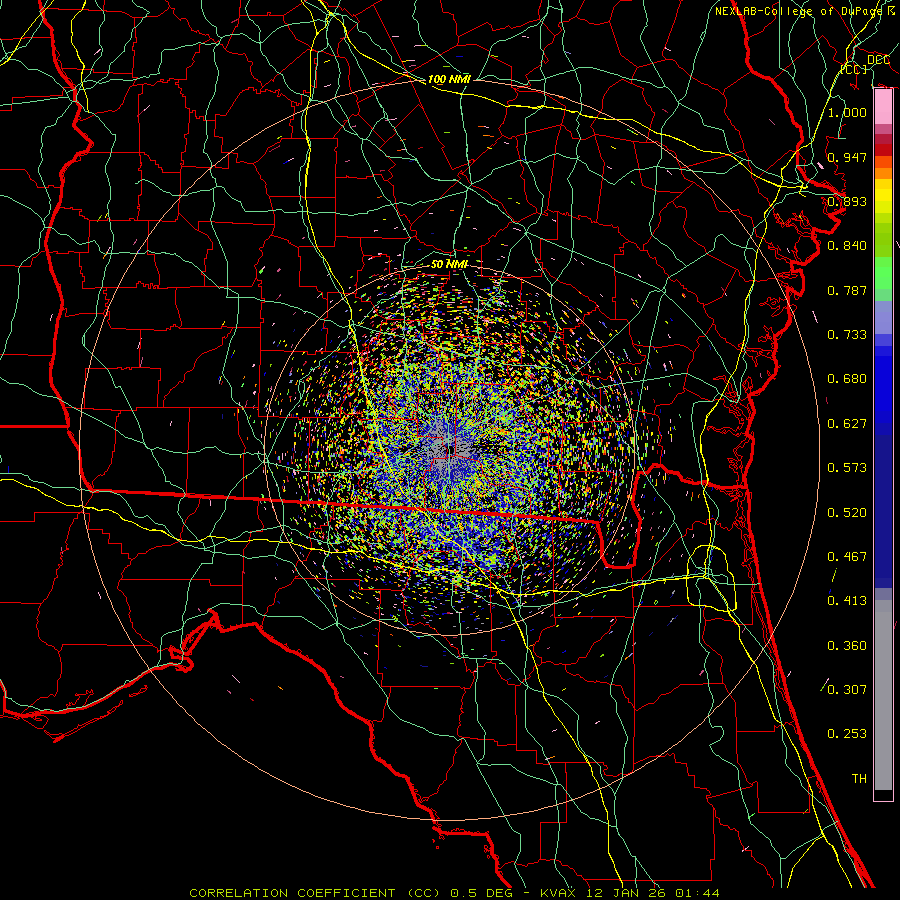
Task: Click the 100 NMI range ring label
Action: tap(449, 79)
